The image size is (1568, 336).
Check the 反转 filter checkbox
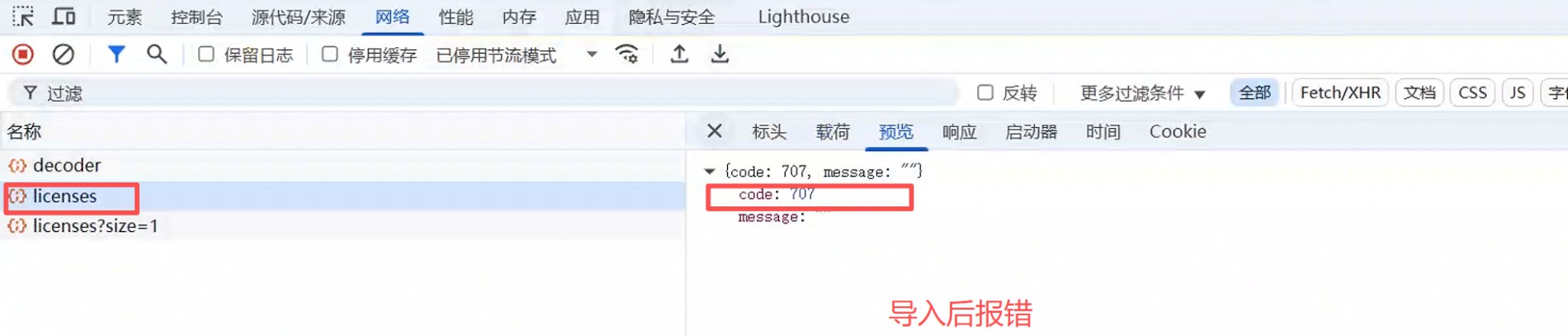point(985,92)
